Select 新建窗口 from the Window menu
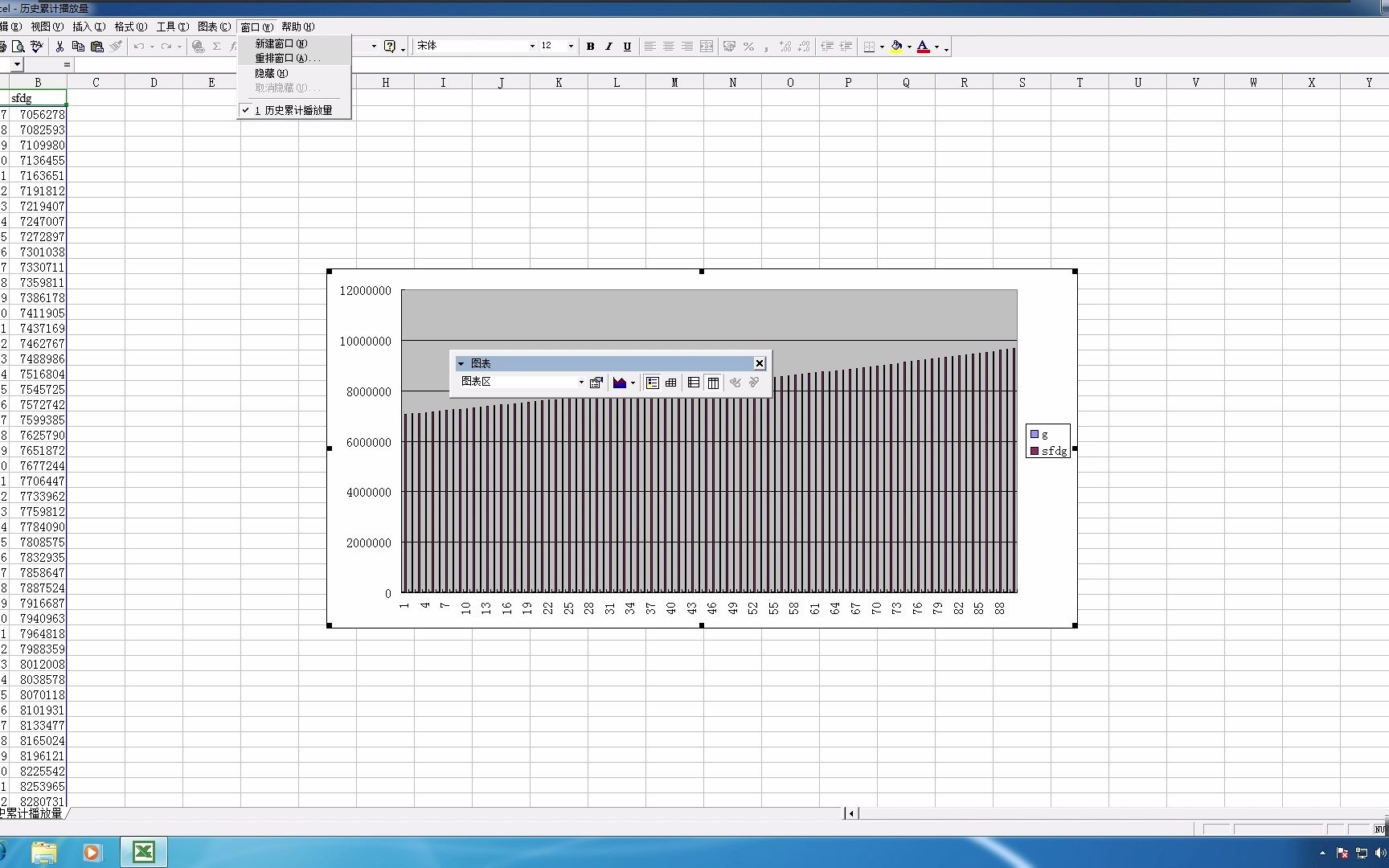1389x868 pixels. click(280, 43)
